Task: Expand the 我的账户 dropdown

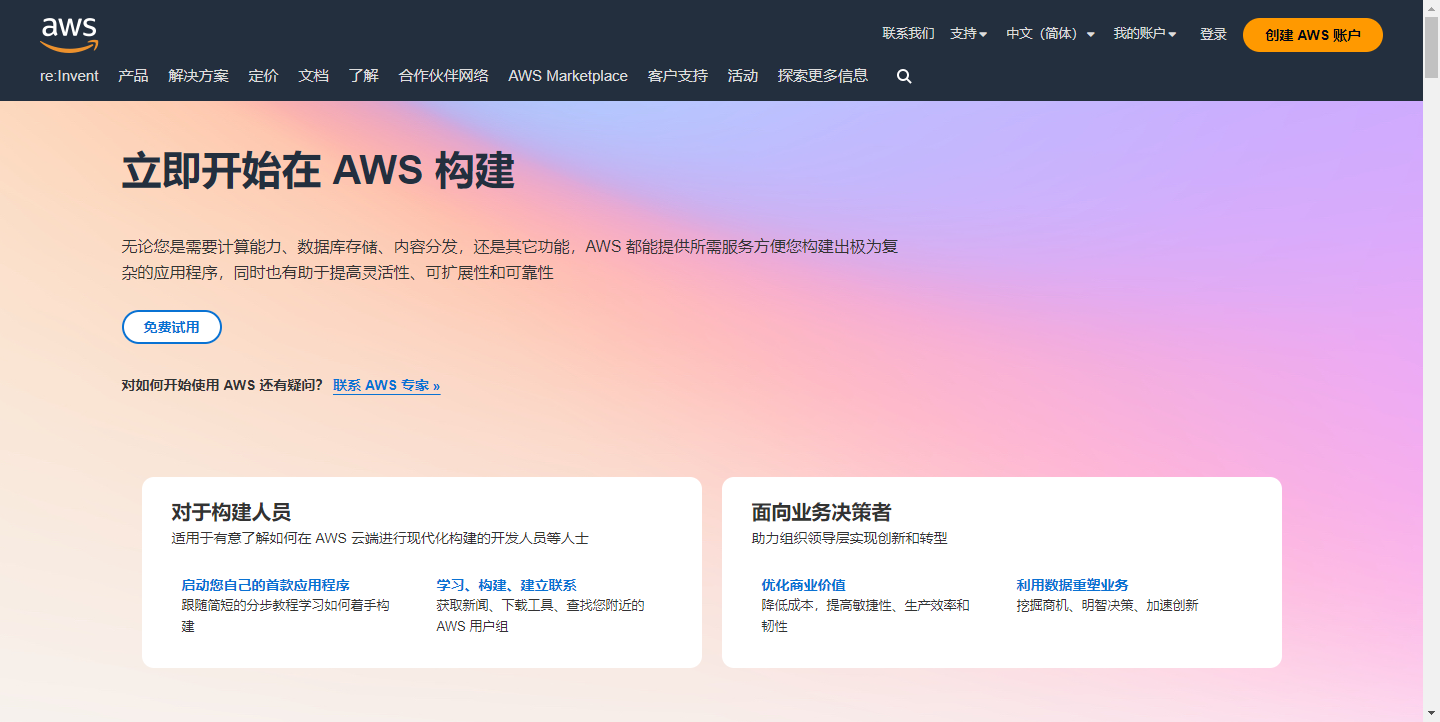Action: (1145, 34)
